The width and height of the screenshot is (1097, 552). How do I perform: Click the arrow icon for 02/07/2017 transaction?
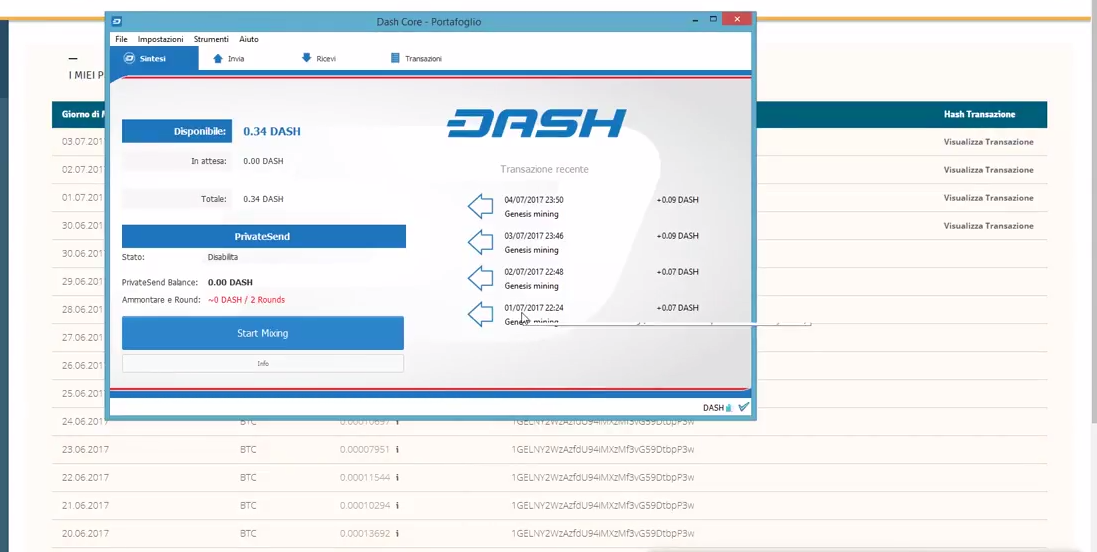pos(481,278)
